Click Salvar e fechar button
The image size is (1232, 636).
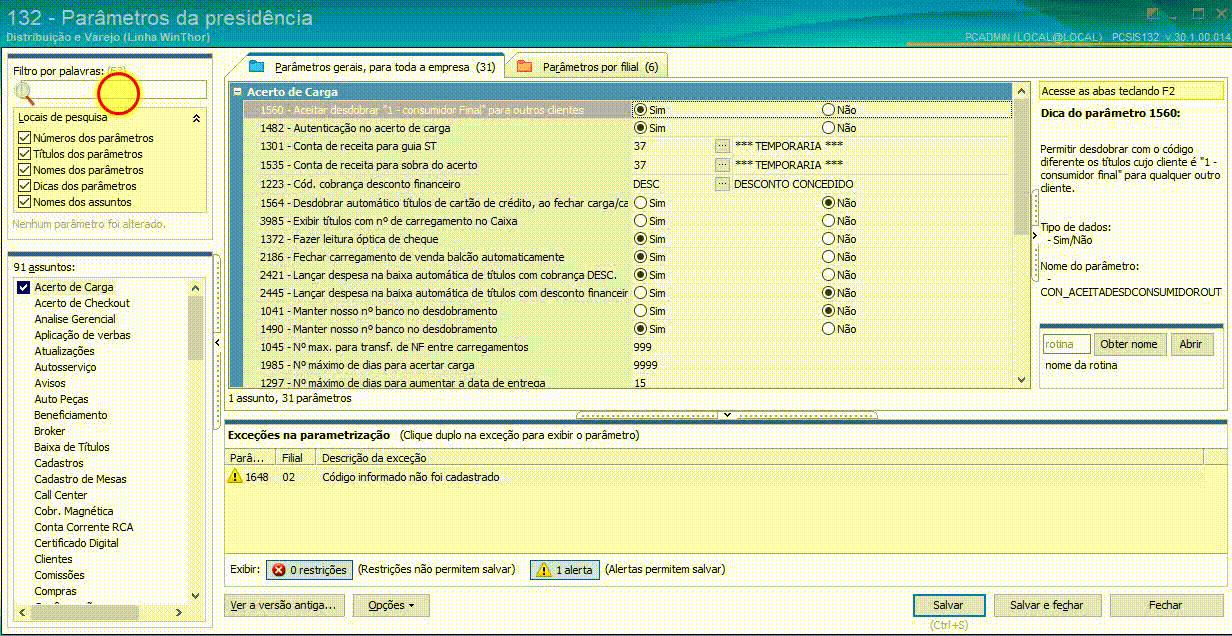1047,605
